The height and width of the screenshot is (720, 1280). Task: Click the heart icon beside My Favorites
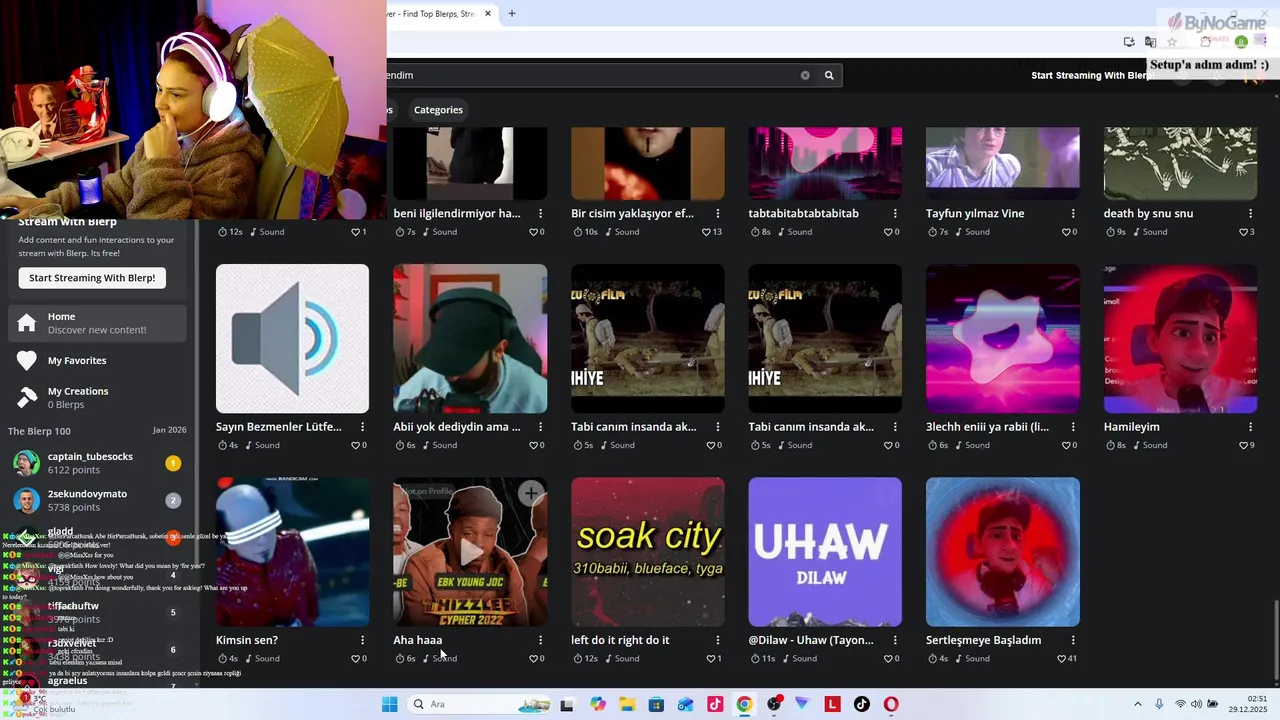tap(27, 360)
